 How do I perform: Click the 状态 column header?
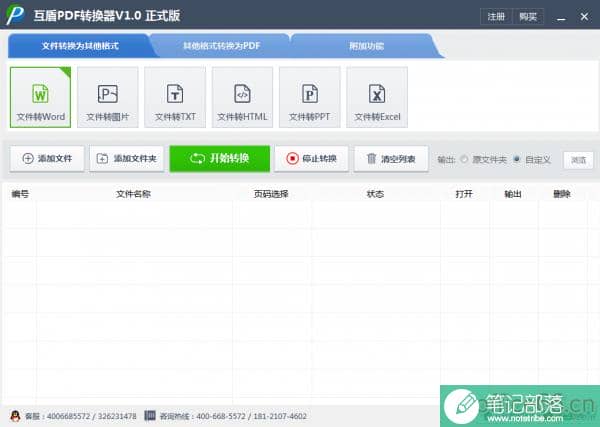(x=375, y=194)
